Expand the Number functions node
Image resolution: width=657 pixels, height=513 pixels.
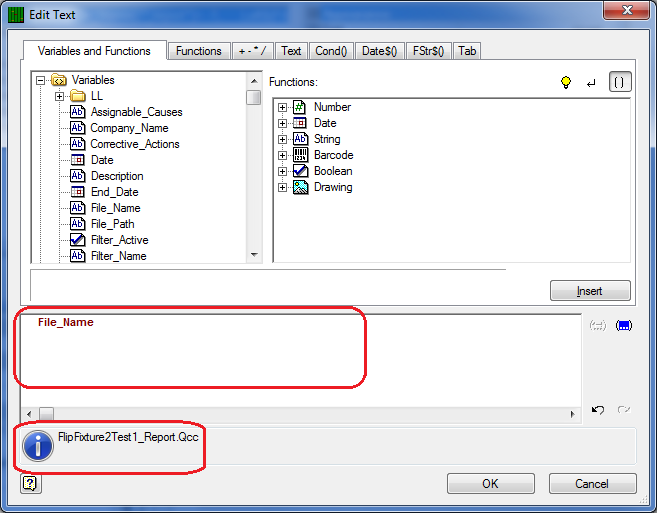pyautogui.click(x=282, y=107)
